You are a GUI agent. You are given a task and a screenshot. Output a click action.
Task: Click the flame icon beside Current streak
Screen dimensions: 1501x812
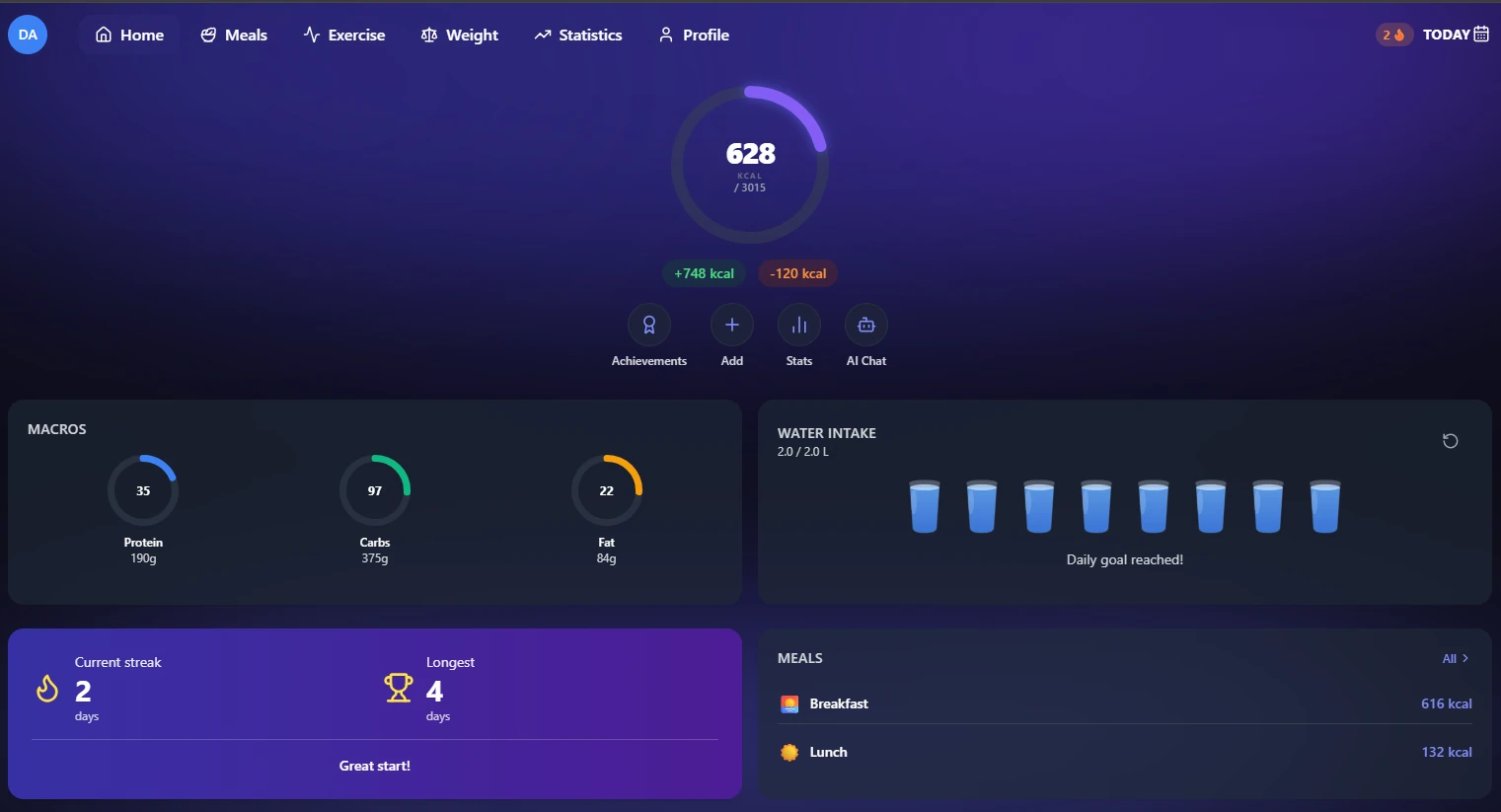[x=47, y=688]
